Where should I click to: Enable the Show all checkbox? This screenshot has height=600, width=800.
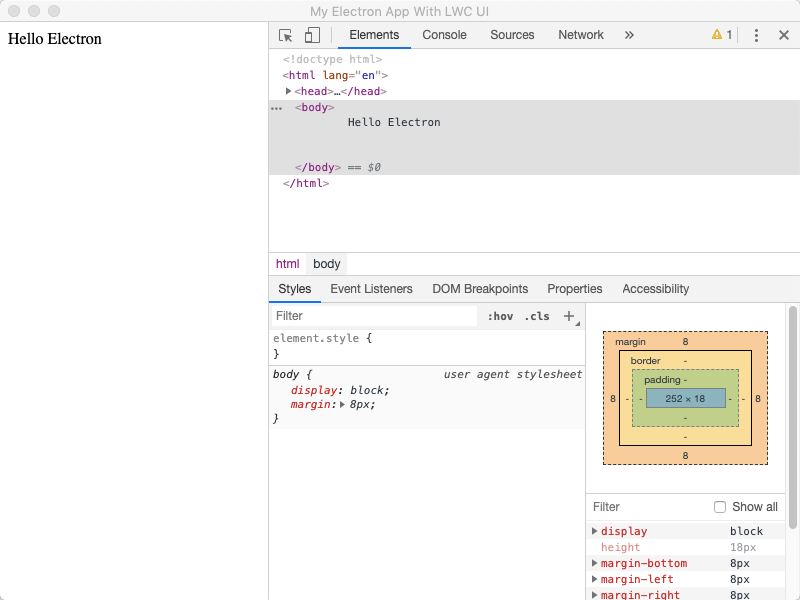719,507
